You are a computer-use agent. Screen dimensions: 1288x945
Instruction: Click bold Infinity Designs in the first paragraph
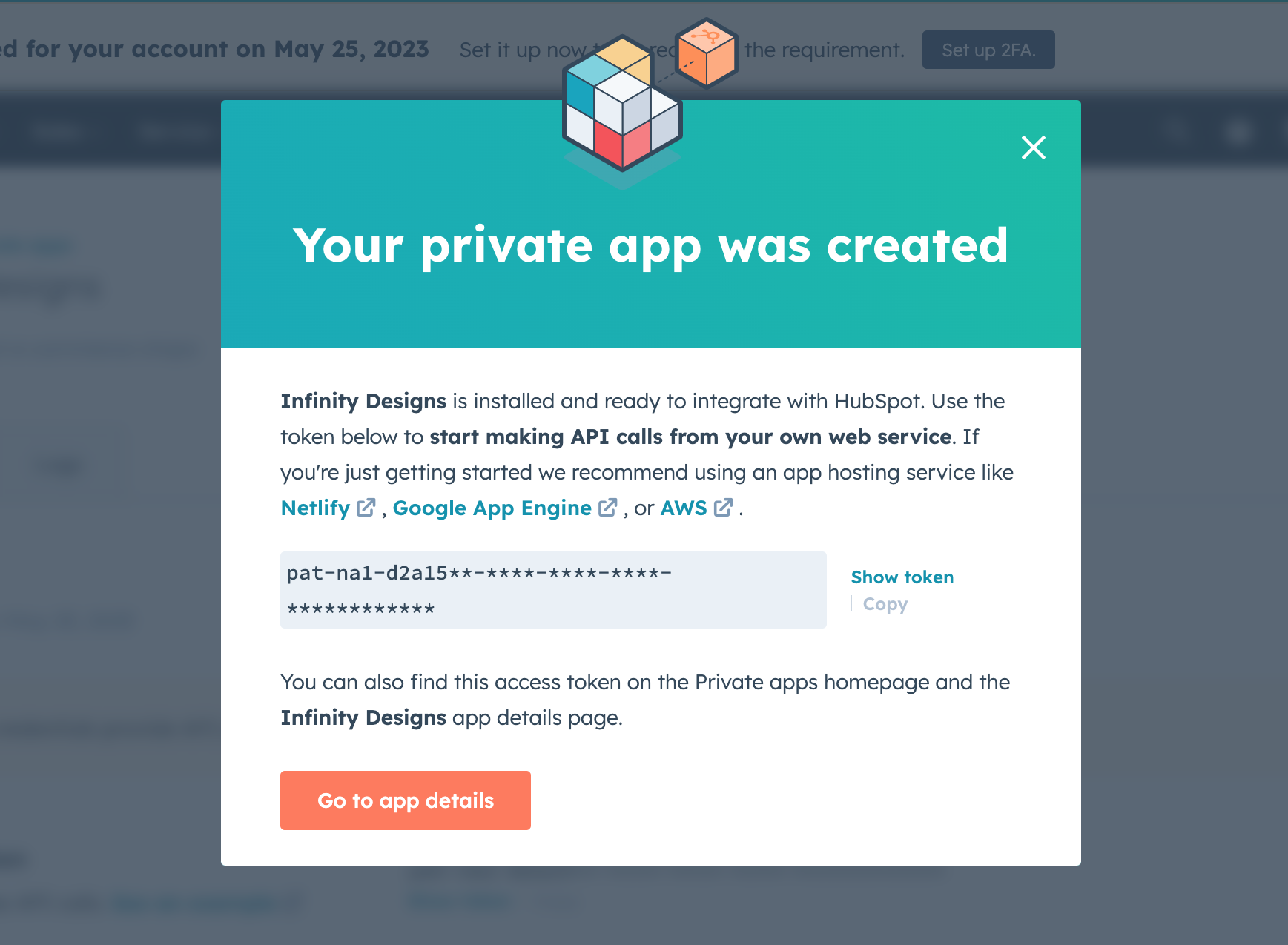pos(363,401)
